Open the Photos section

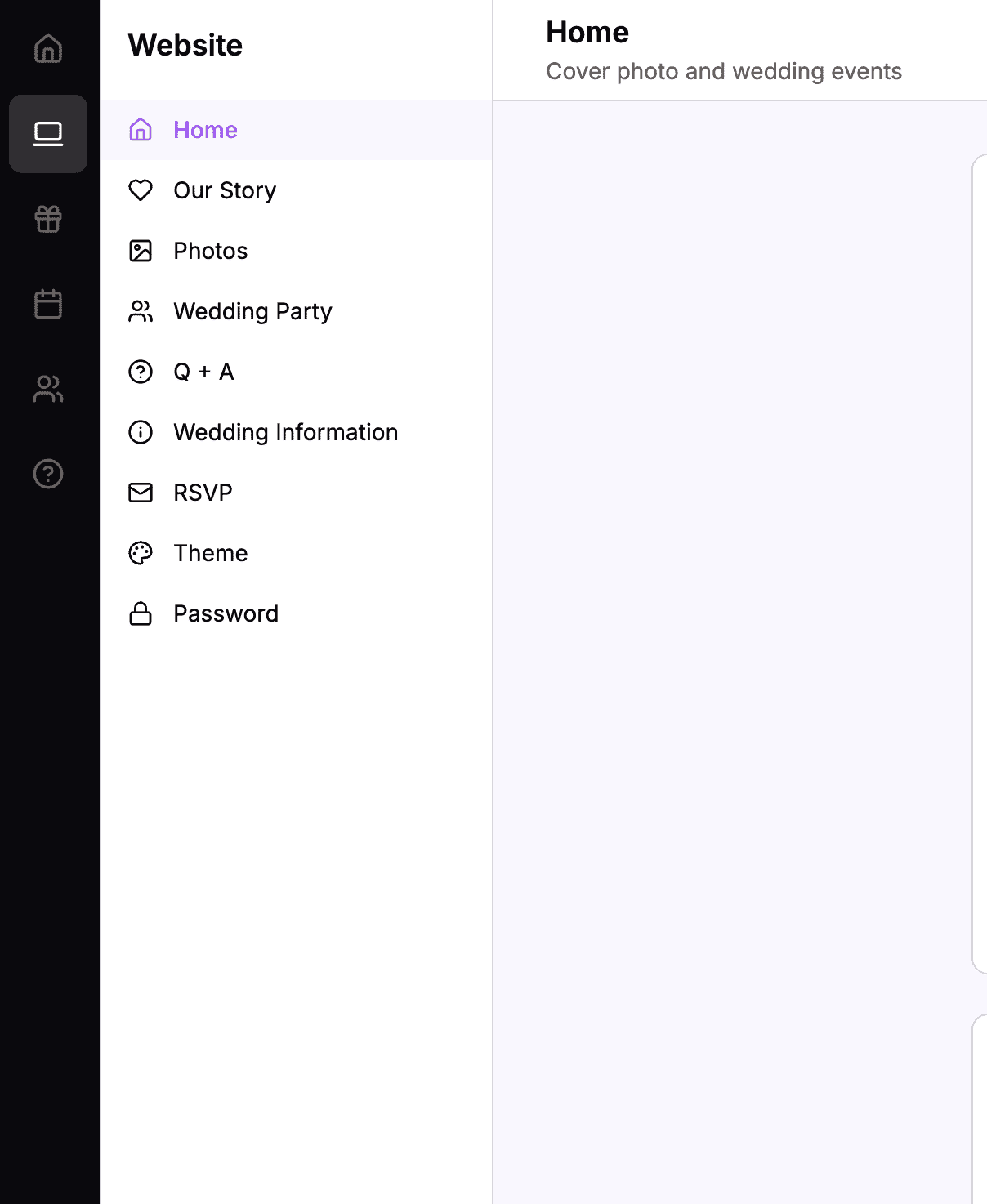(x=210, y=251)
